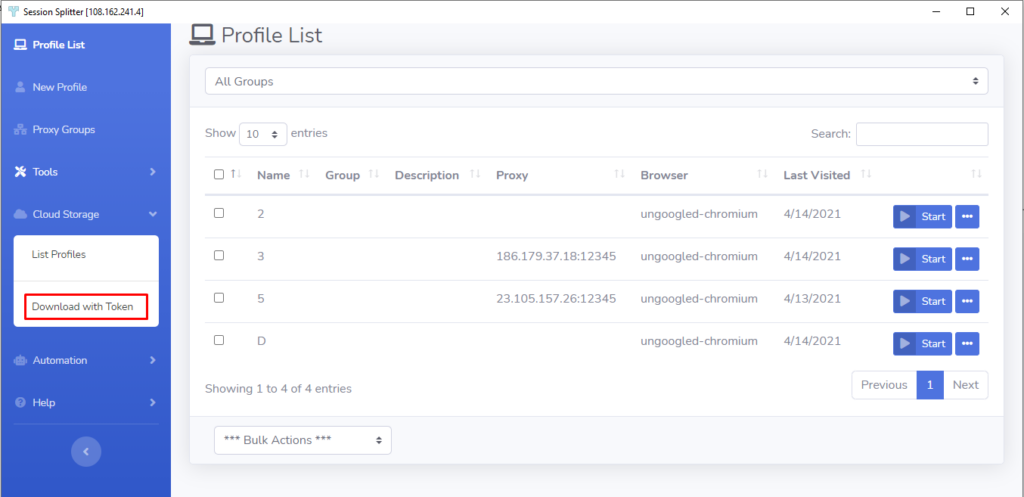Start profile D
The height and width of the screenshot is (497, 1024).
pyautogui.click(x=922, y=344)
